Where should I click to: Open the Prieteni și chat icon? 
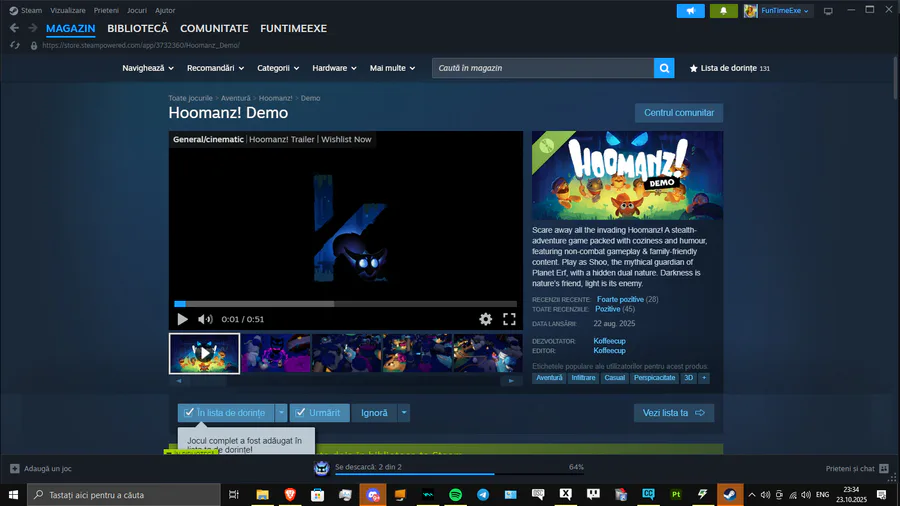click(x=884, y=469)
